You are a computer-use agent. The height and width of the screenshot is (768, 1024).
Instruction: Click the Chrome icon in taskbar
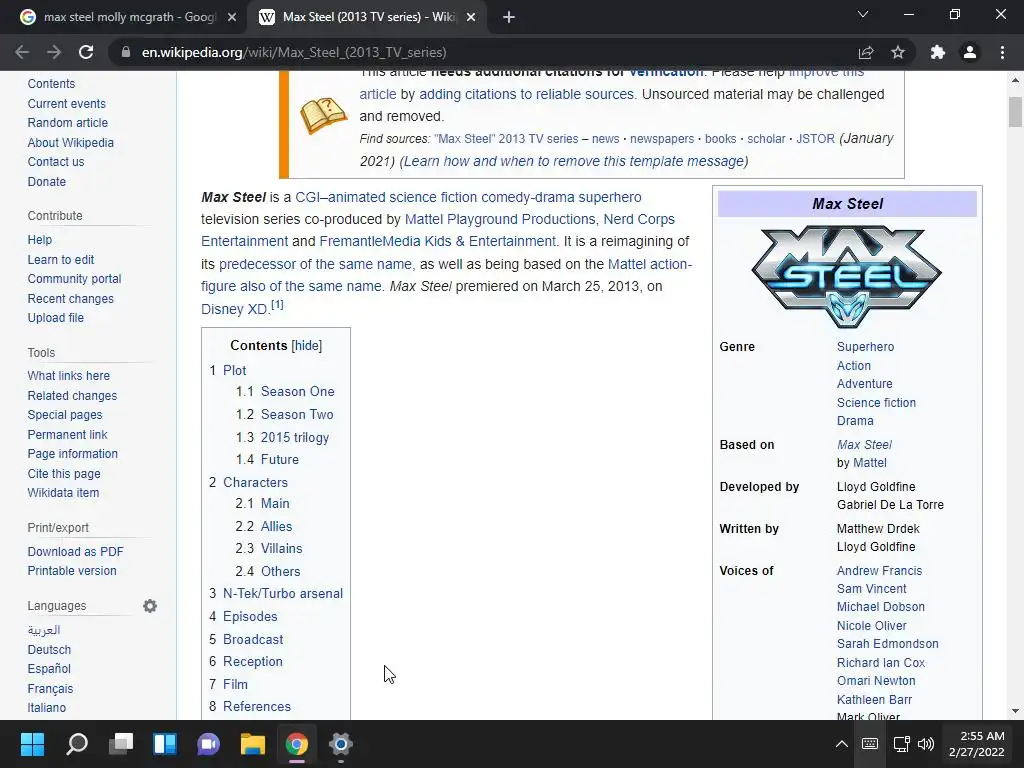click(296, 744)
